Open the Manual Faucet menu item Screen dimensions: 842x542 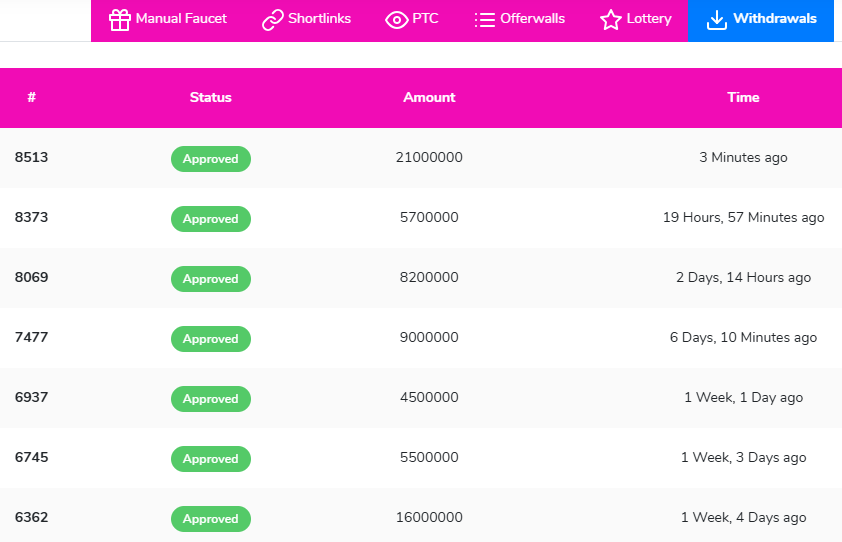pos(181,19)
